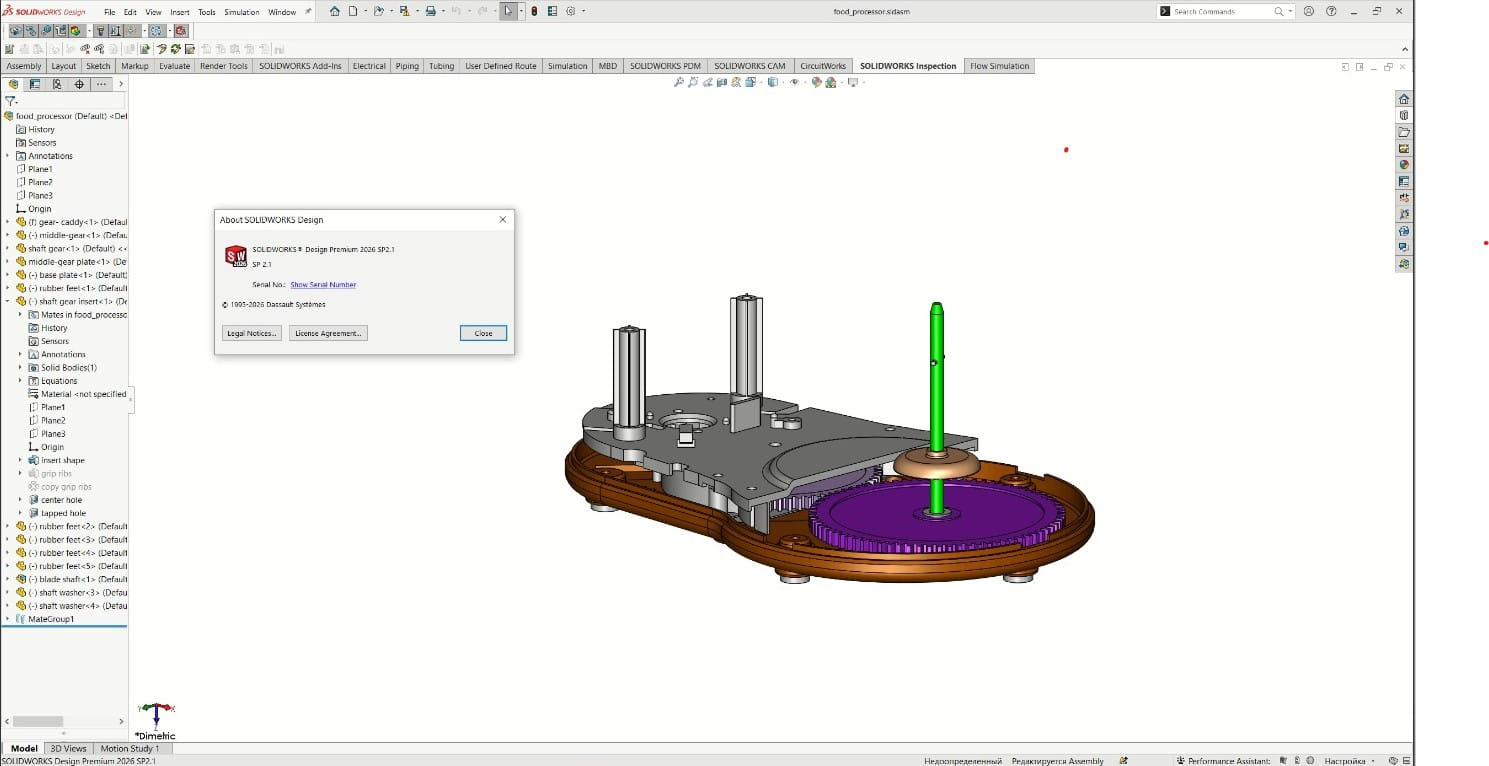The image size is (1489, 766).
Task: Open the user account login icon
Action: (1309, 11)
